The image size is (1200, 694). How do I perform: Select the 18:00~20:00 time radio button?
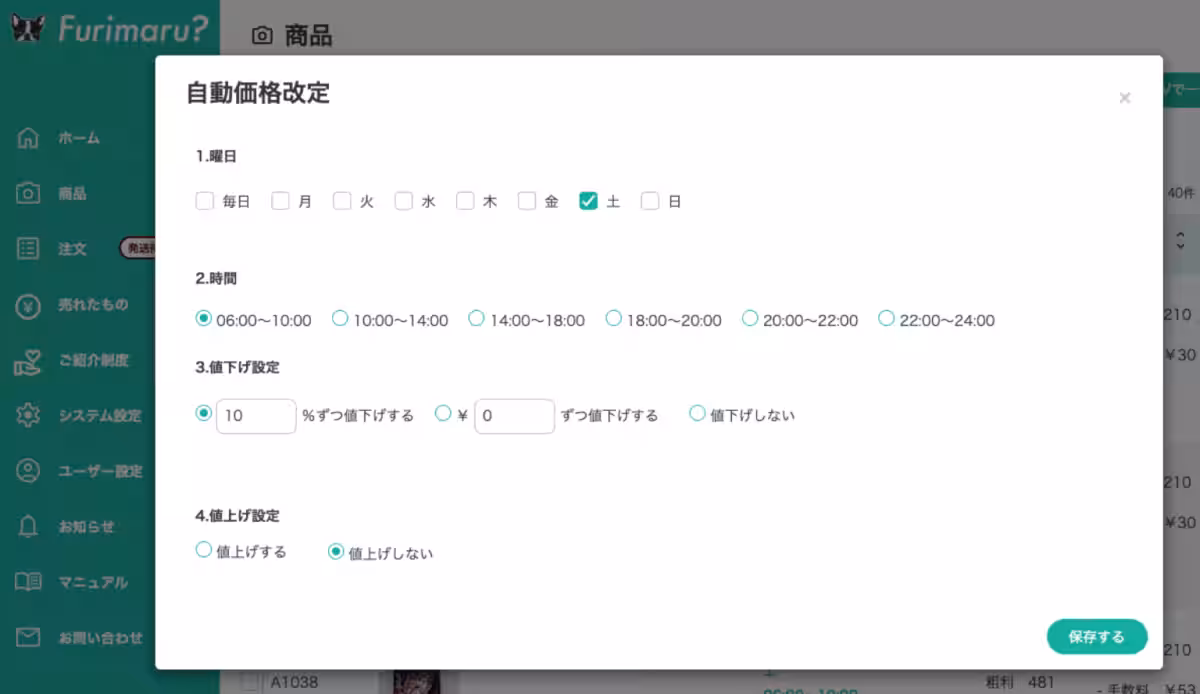613,316
